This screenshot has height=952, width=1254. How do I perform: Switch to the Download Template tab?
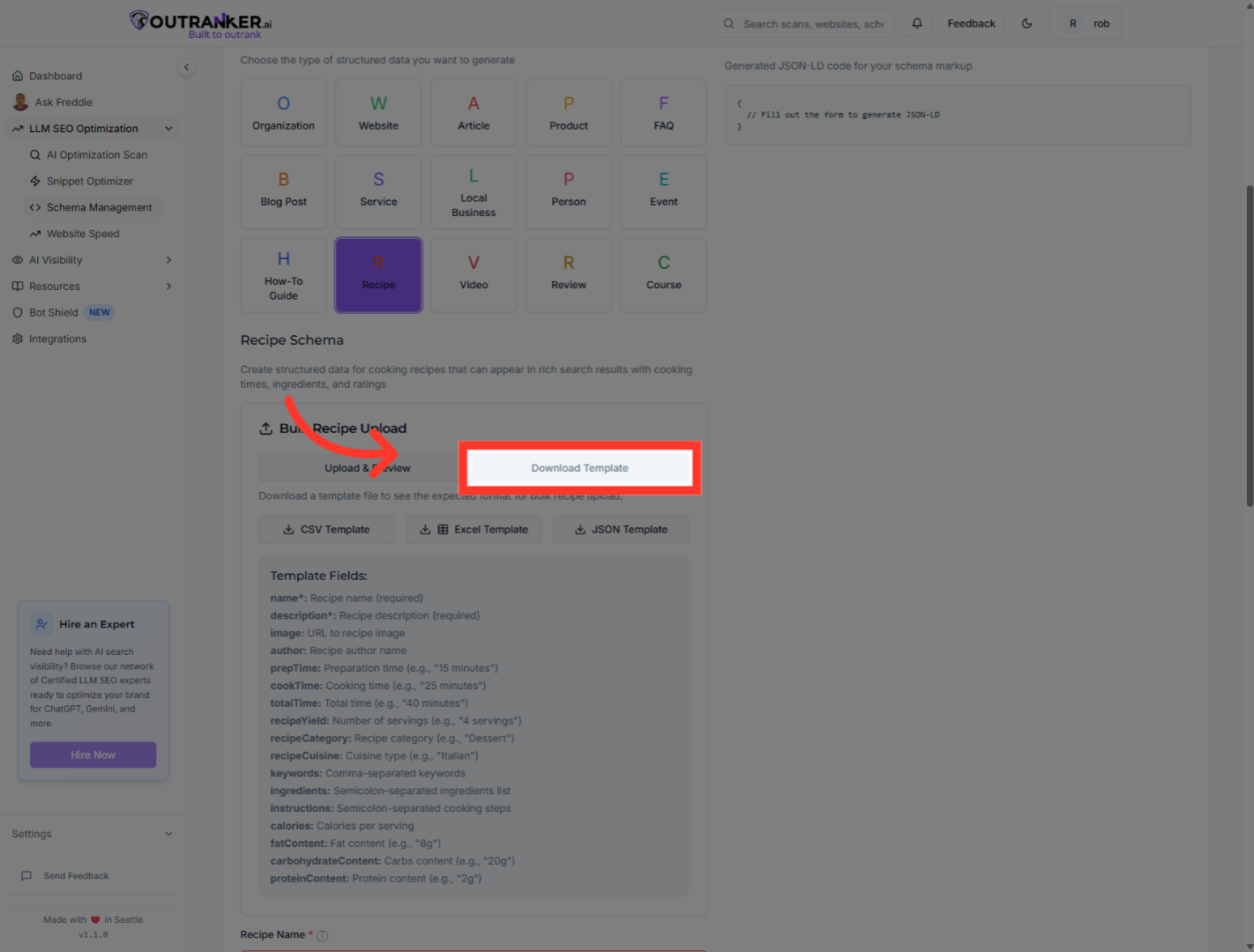pos(579,468)
